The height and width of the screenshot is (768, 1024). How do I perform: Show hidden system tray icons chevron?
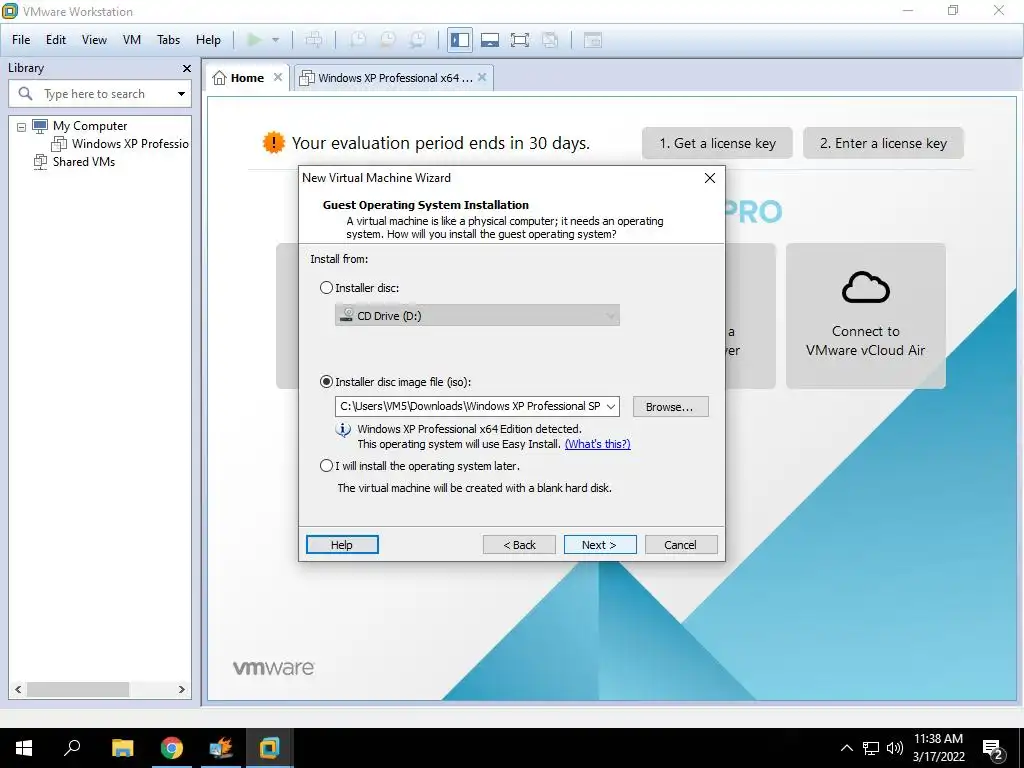[x=846, y=748]
